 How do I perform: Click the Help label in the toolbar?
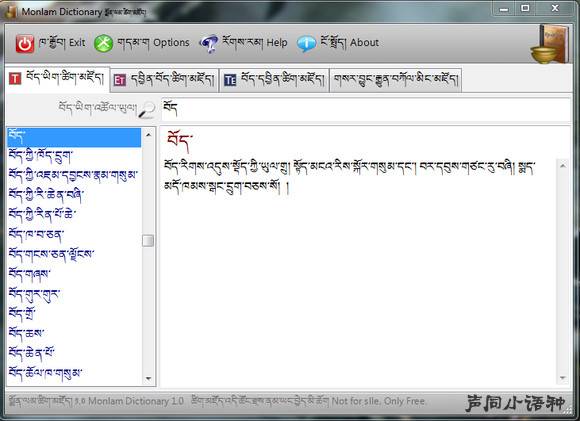point(277,43)
